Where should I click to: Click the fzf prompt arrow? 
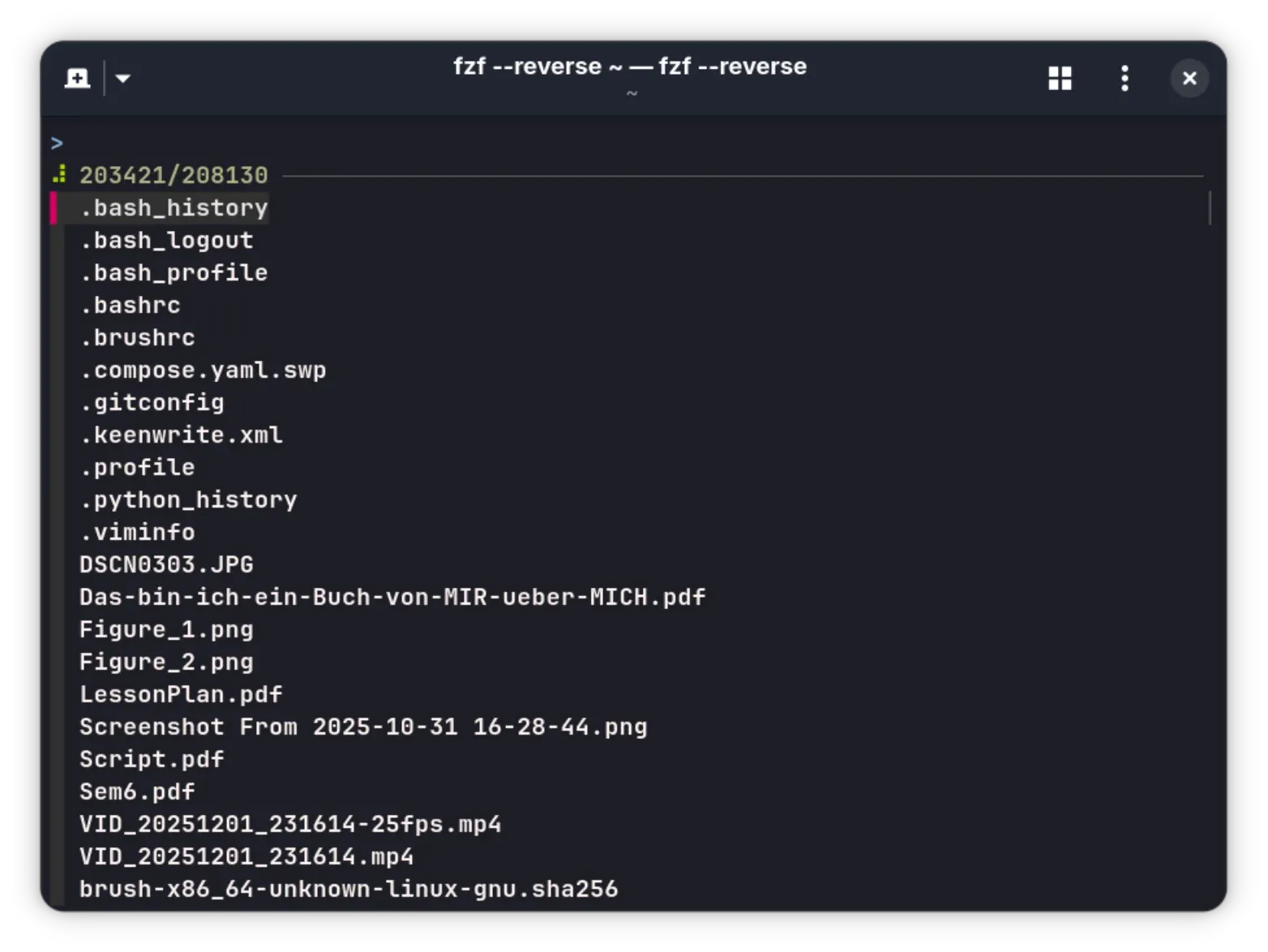[56, 142]
